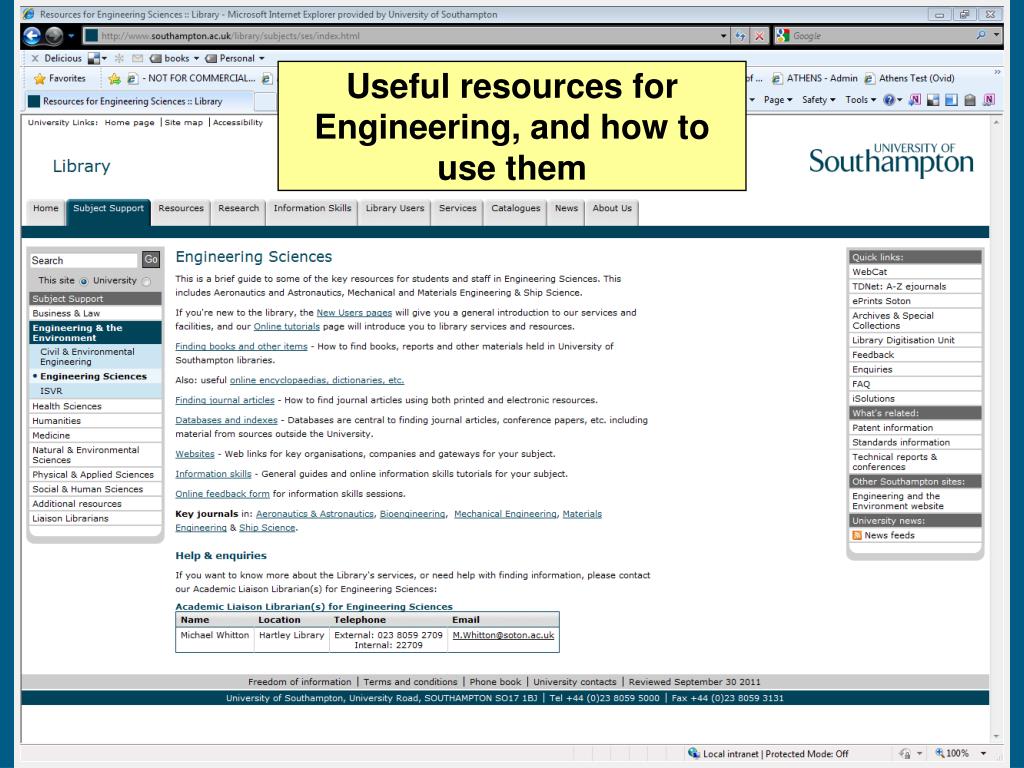Open the recent pages dropdown beside Forward
Screen dimensions: 1024x768
(x=71, y=36)
